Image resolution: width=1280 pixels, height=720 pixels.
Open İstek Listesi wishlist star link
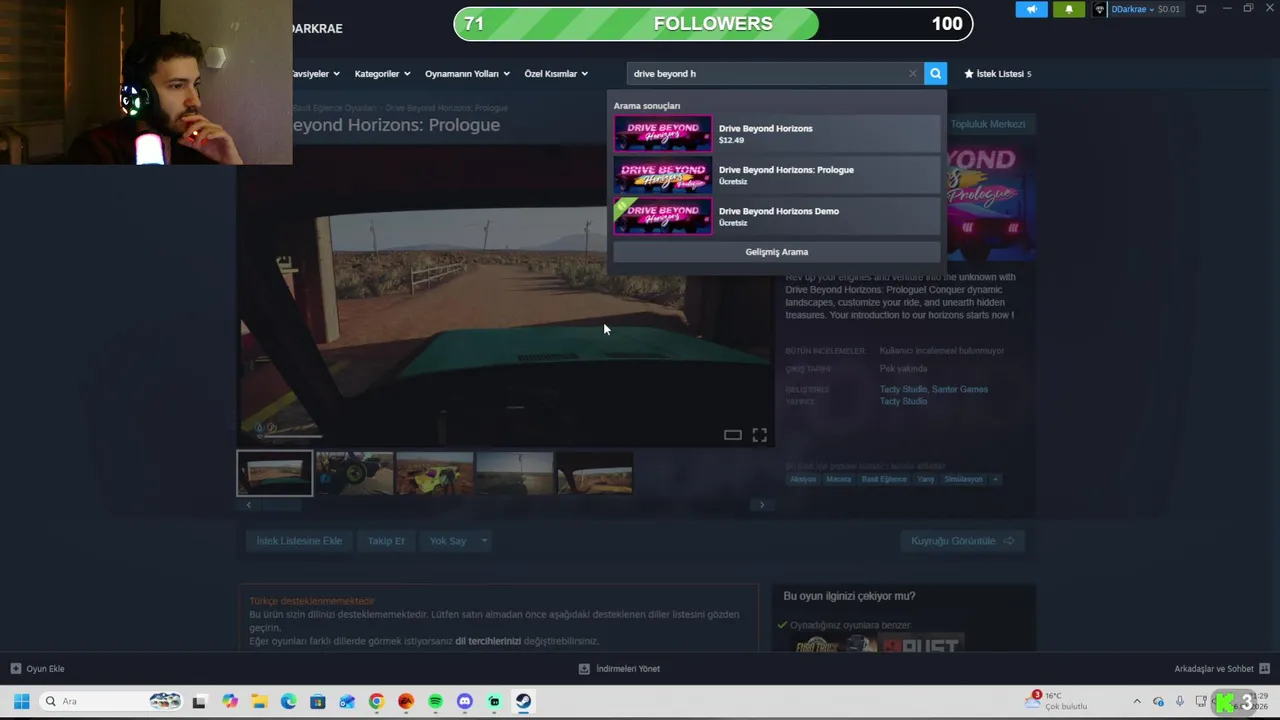tap(997, 73)
